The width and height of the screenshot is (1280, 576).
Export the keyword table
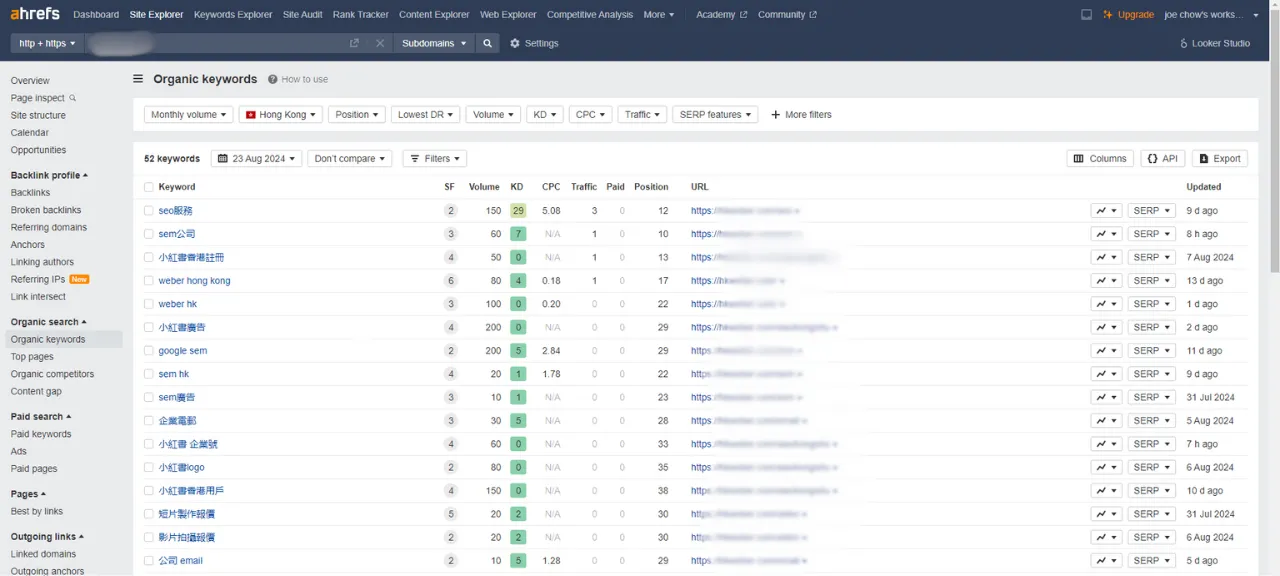[x=1220, y=158]
